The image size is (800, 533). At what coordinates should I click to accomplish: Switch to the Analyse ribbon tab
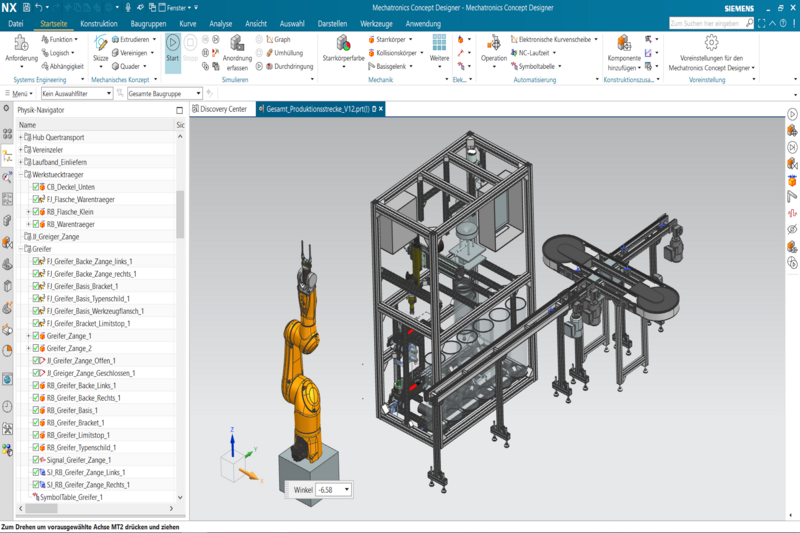(x=220, y=23)
